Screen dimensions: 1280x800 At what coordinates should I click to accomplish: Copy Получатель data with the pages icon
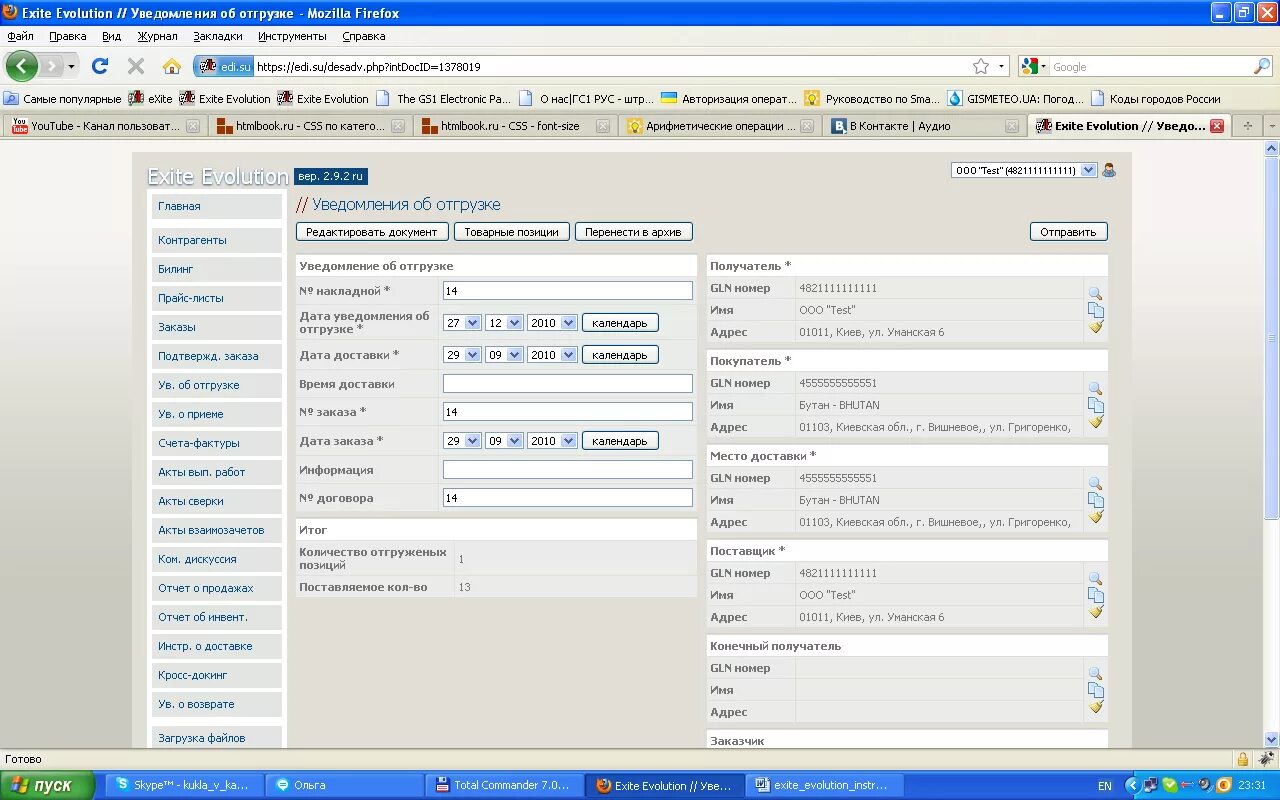pos(1095,310)
